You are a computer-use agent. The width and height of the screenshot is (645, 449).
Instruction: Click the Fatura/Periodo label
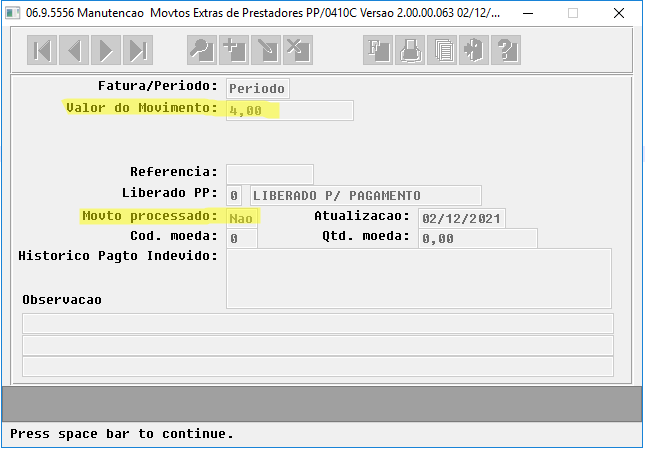[158, 86]
